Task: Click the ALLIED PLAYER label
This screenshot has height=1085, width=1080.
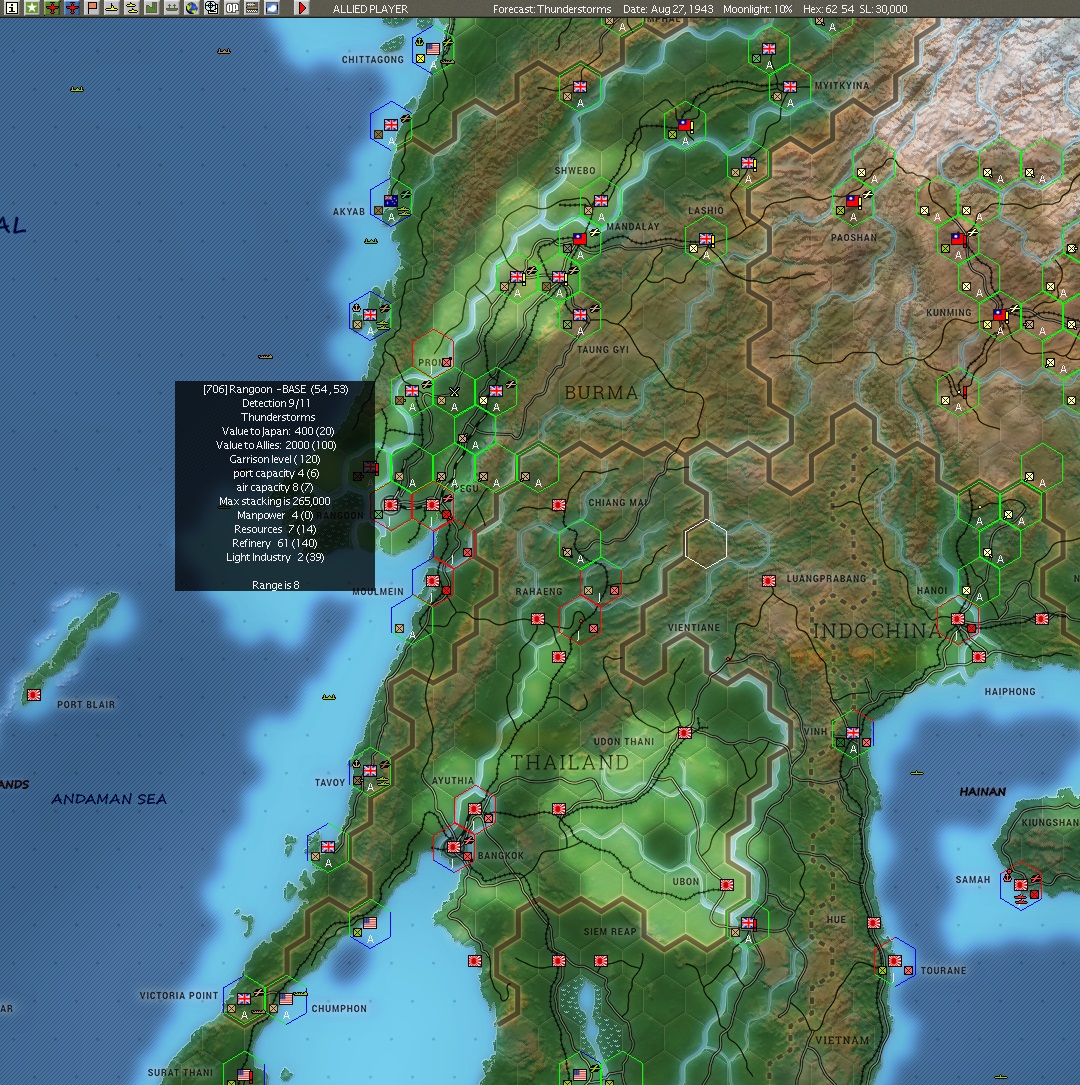Action: [370, 9]
